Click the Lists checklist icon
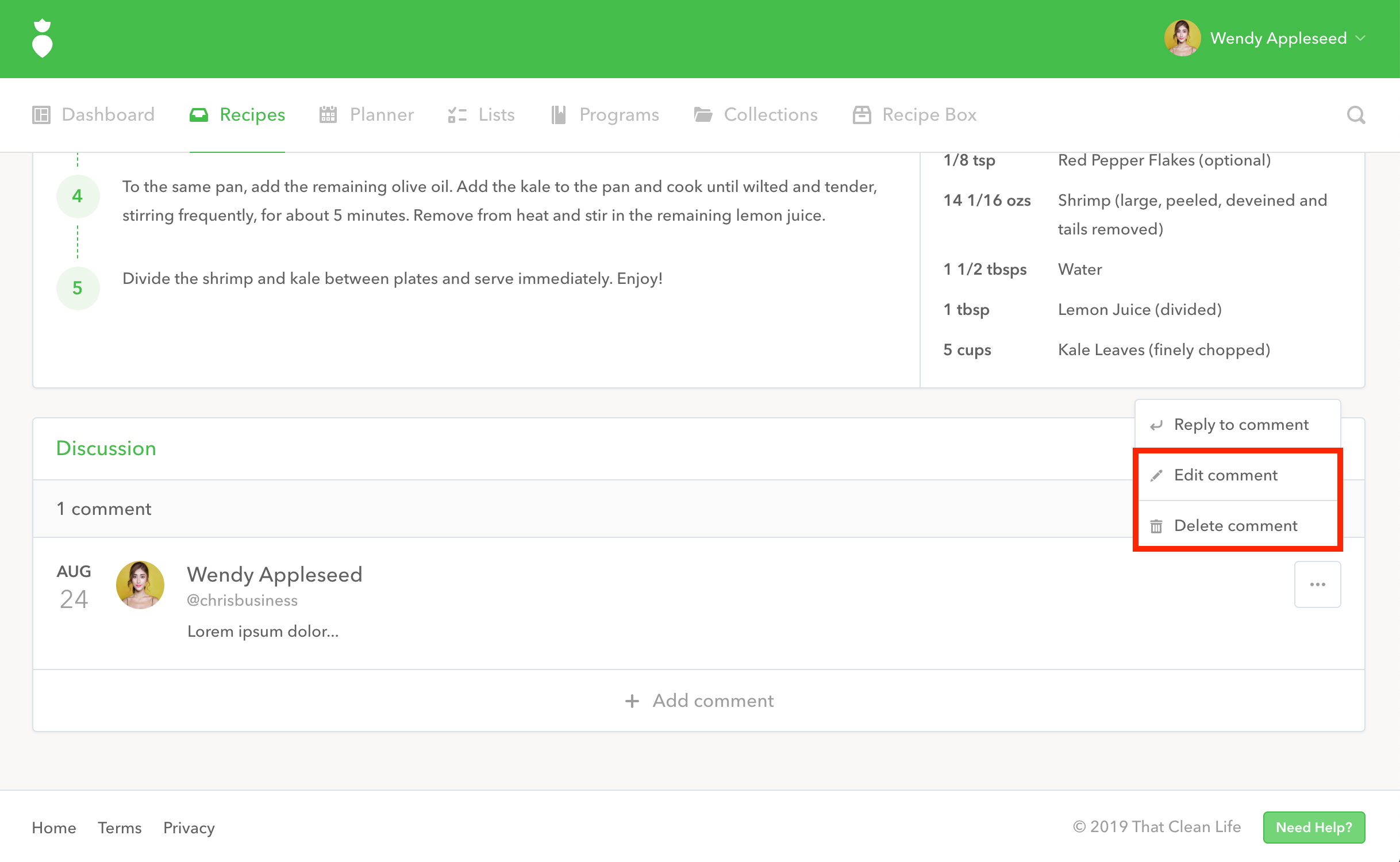 [x=457, y=115]
